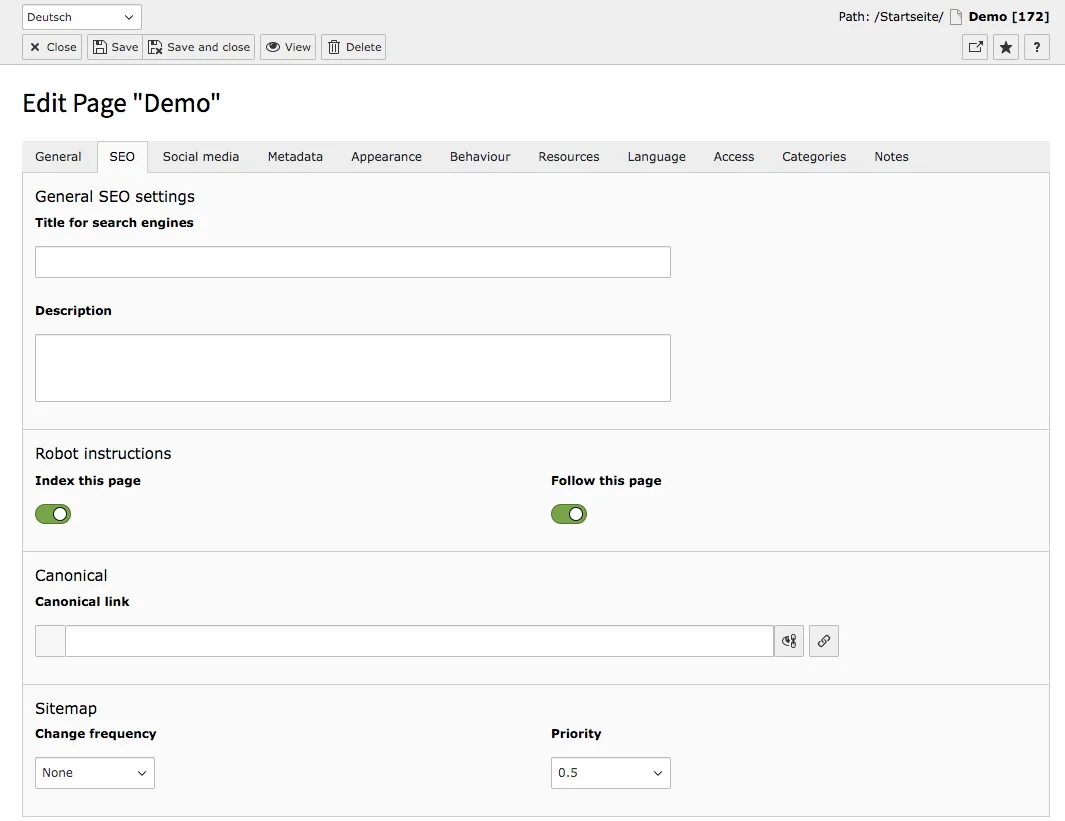Open the Behaviour tab
This screenshot has height=821, width=1065.
point(480,156)
